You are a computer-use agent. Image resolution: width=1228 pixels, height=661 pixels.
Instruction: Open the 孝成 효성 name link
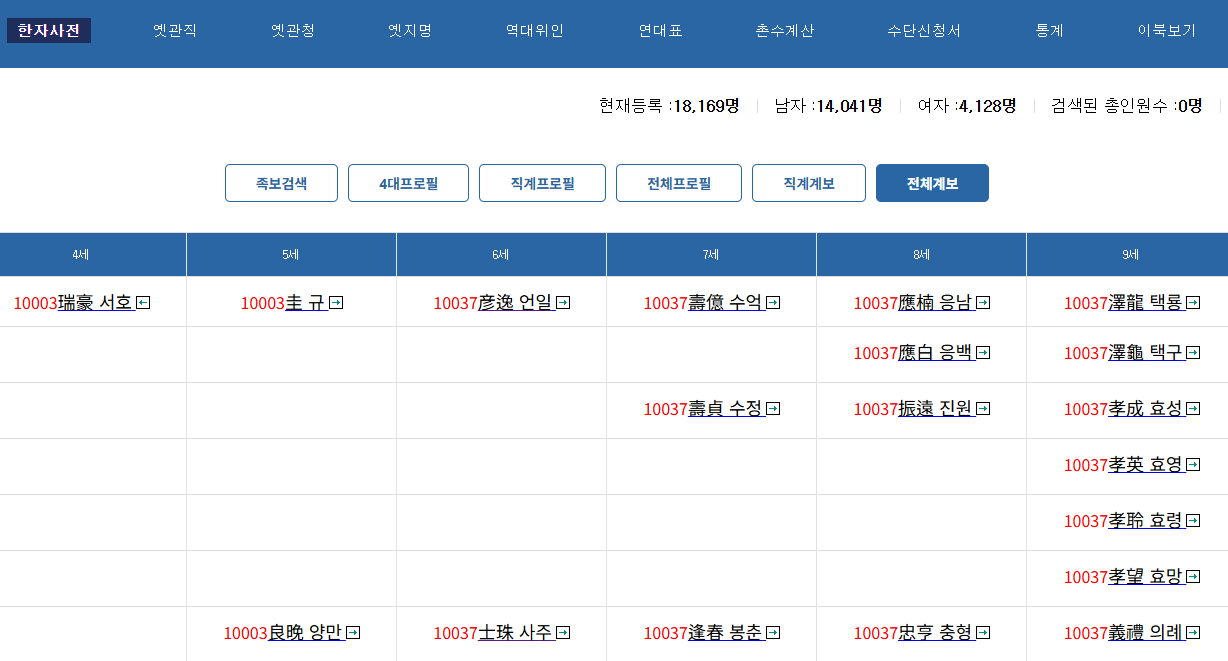(x=1146, y=409)
